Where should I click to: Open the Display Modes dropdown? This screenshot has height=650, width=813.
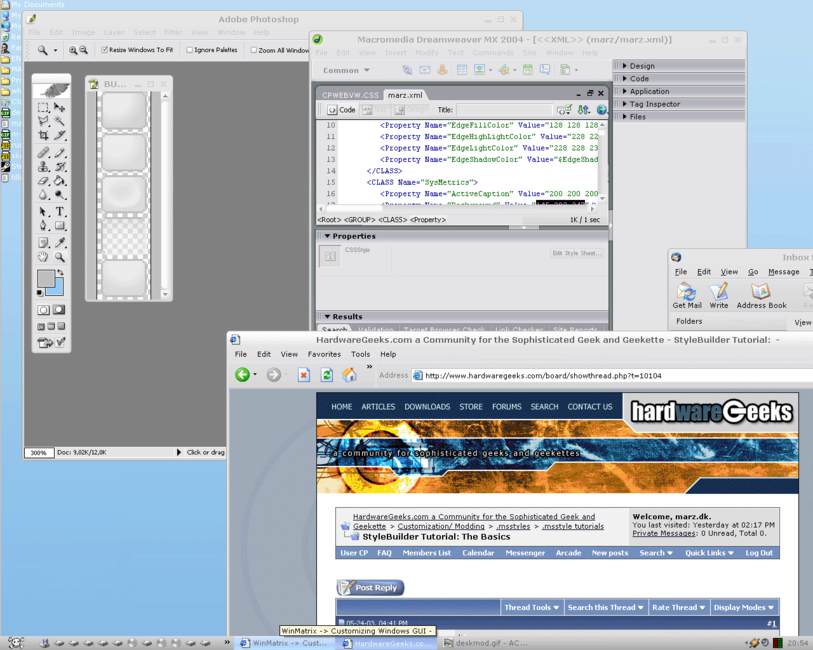coord(744,607)
